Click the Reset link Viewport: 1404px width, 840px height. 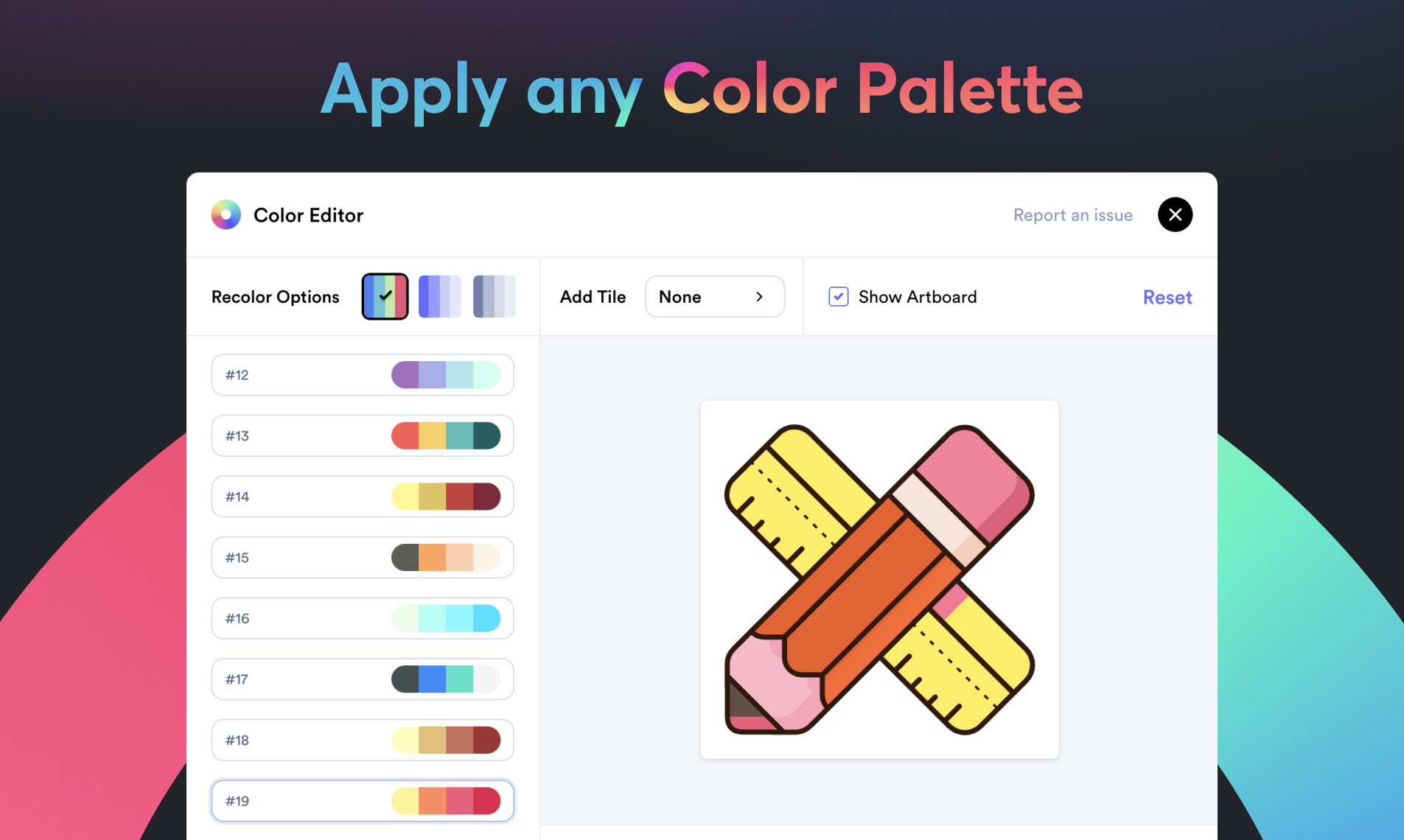point(1167,297)
